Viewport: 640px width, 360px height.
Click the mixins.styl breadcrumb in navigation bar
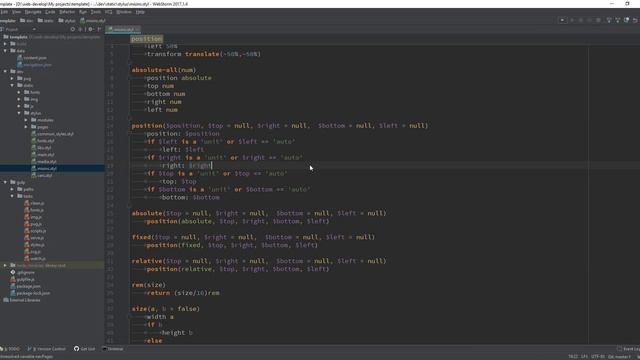(x=93, y=20)
